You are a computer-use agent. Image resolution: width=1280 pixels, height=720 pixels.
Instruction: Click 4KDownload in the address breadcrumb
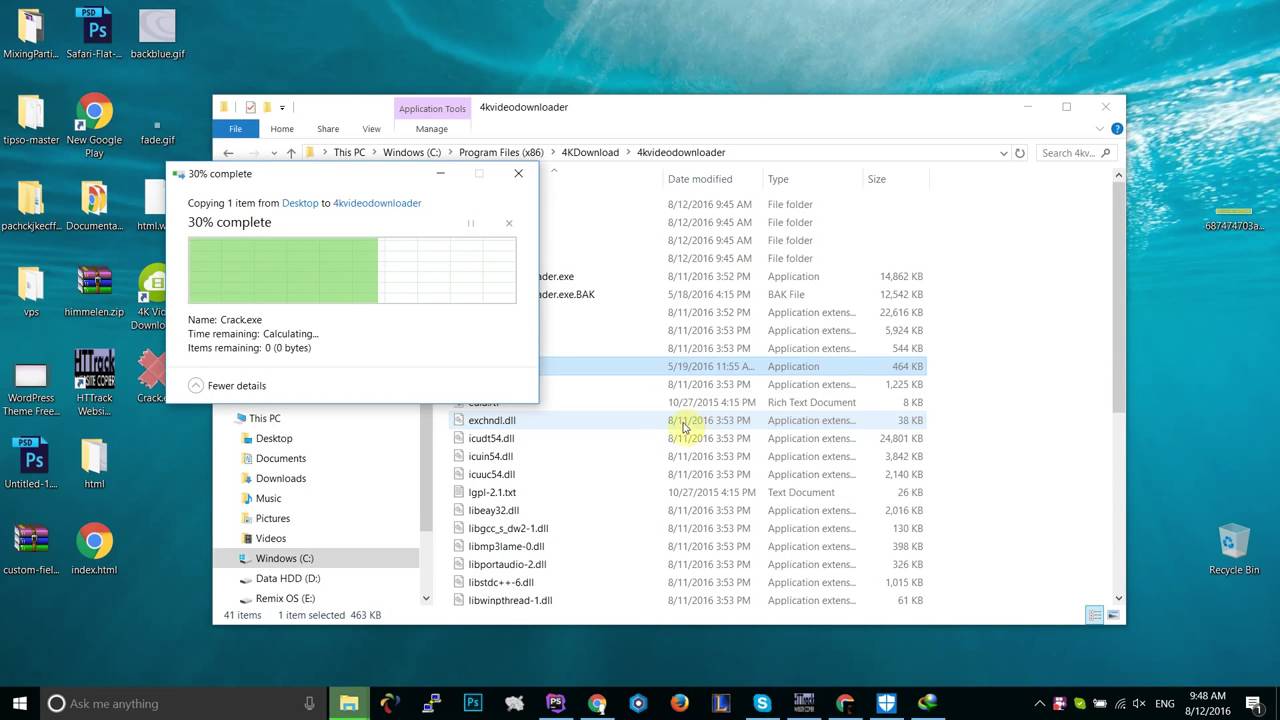590,153
